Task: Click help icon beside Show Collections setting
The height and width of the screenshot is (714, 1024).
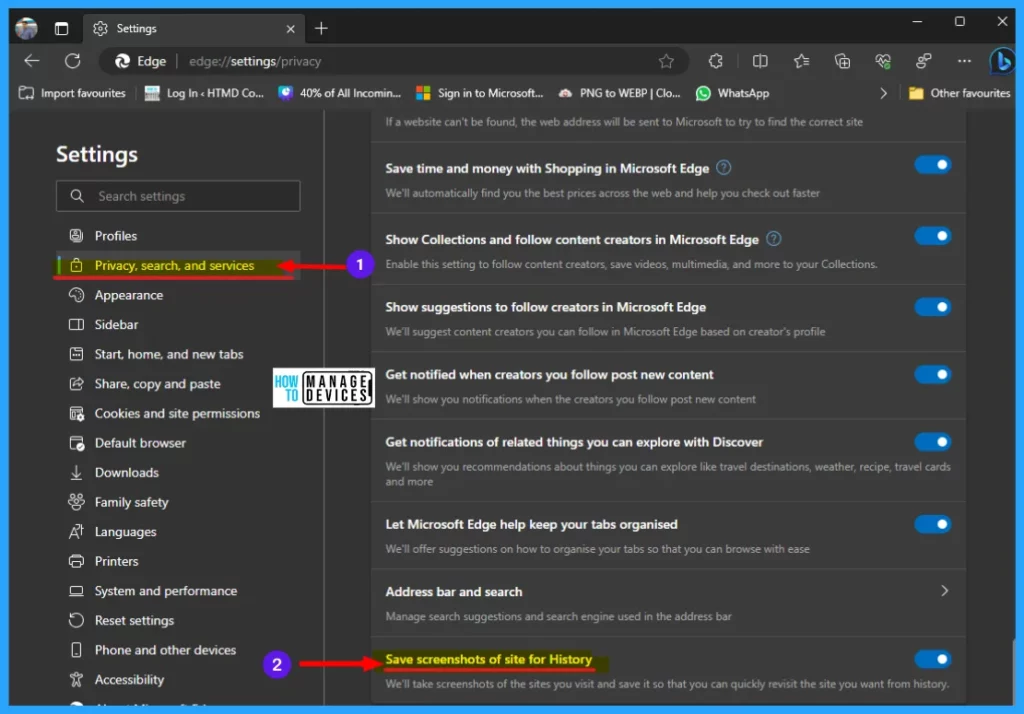Action: point(773,239)
